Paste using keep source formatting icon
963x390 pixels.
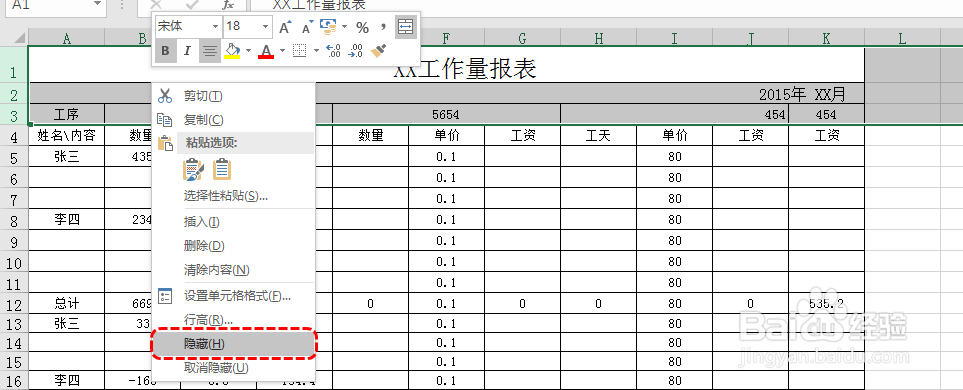tap(193, 169)
